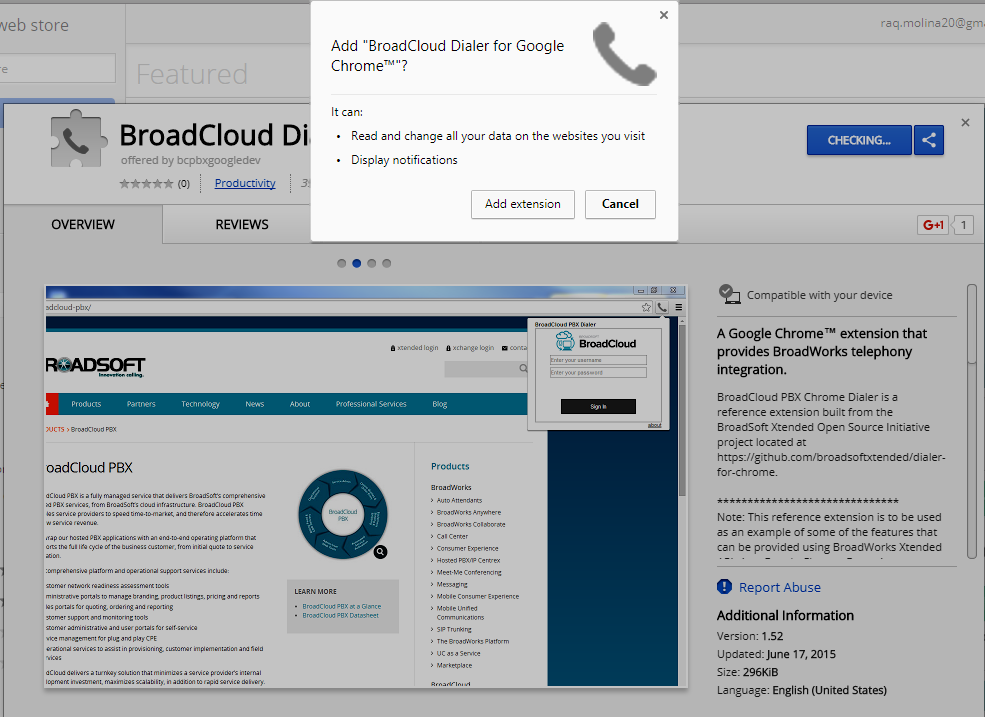Click the extension screenshot preview

(366, 486)
